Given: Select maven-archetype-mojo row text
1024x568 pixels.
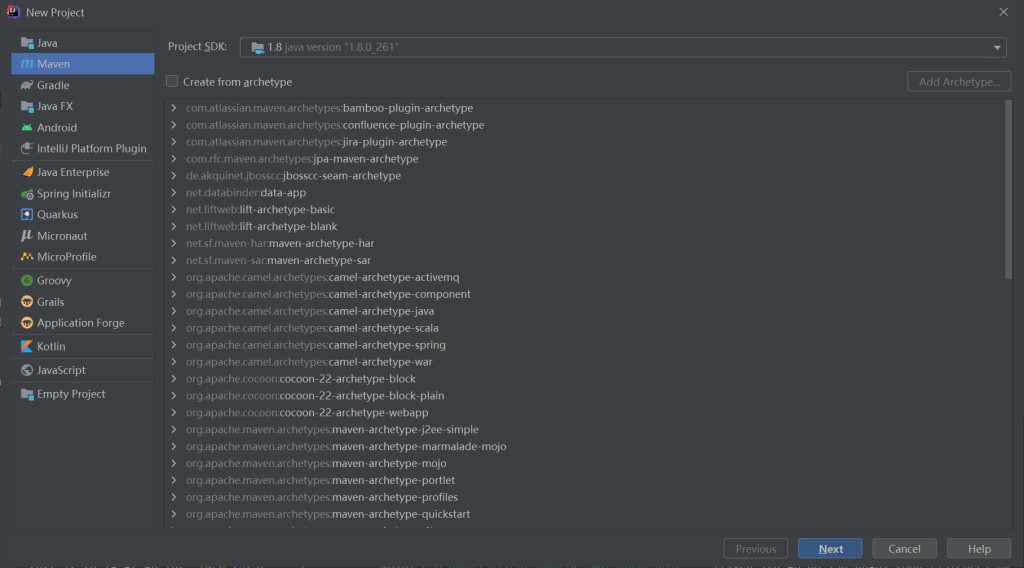Looking at the screenshot, I should click(x=316, y=464).
